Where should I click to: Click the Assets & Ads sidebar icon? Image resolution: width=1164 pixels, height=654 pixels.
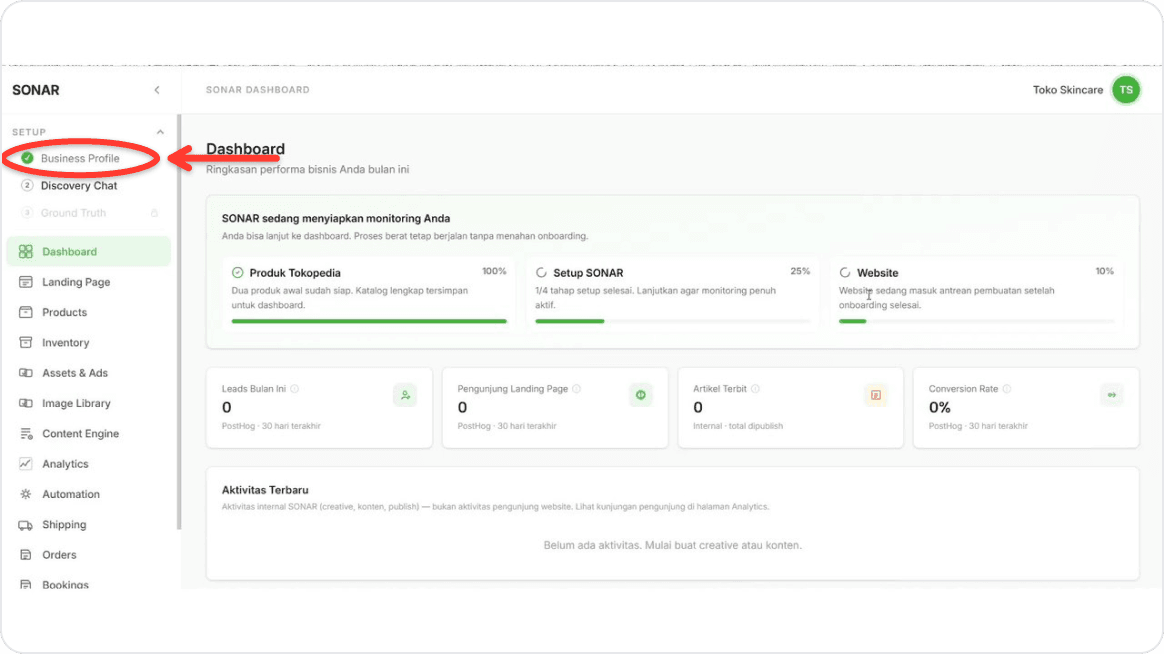click(25, 373)
